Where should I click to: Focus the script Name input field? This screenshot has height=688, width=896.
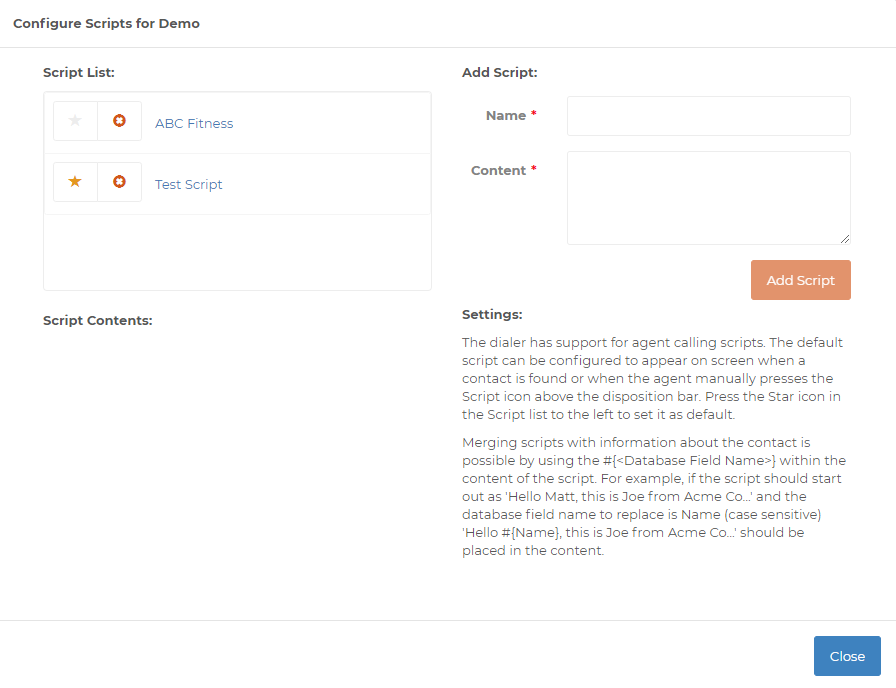point(709,116)
